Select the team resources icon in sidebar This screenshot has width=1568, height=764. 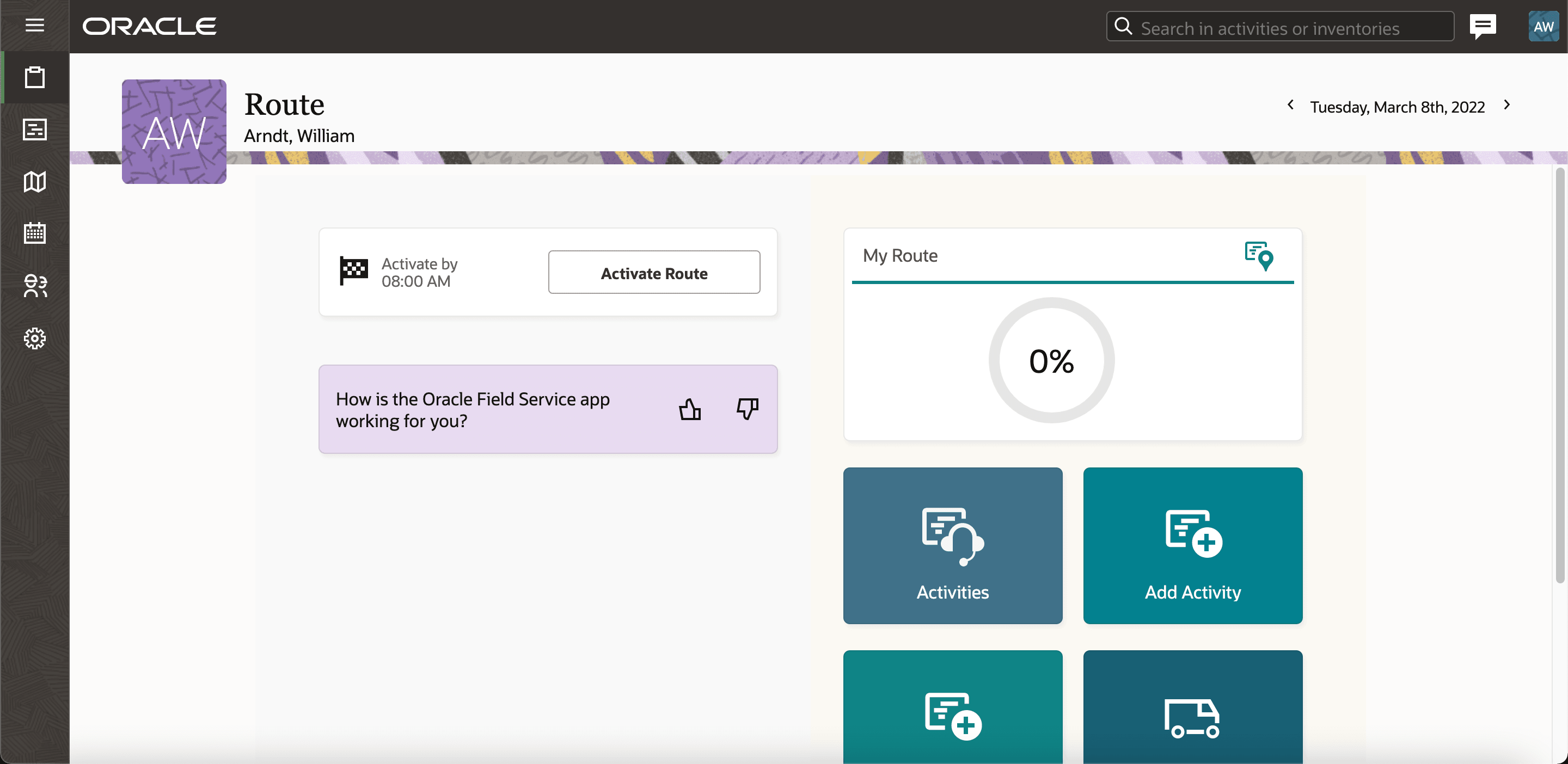pos(35,286)
